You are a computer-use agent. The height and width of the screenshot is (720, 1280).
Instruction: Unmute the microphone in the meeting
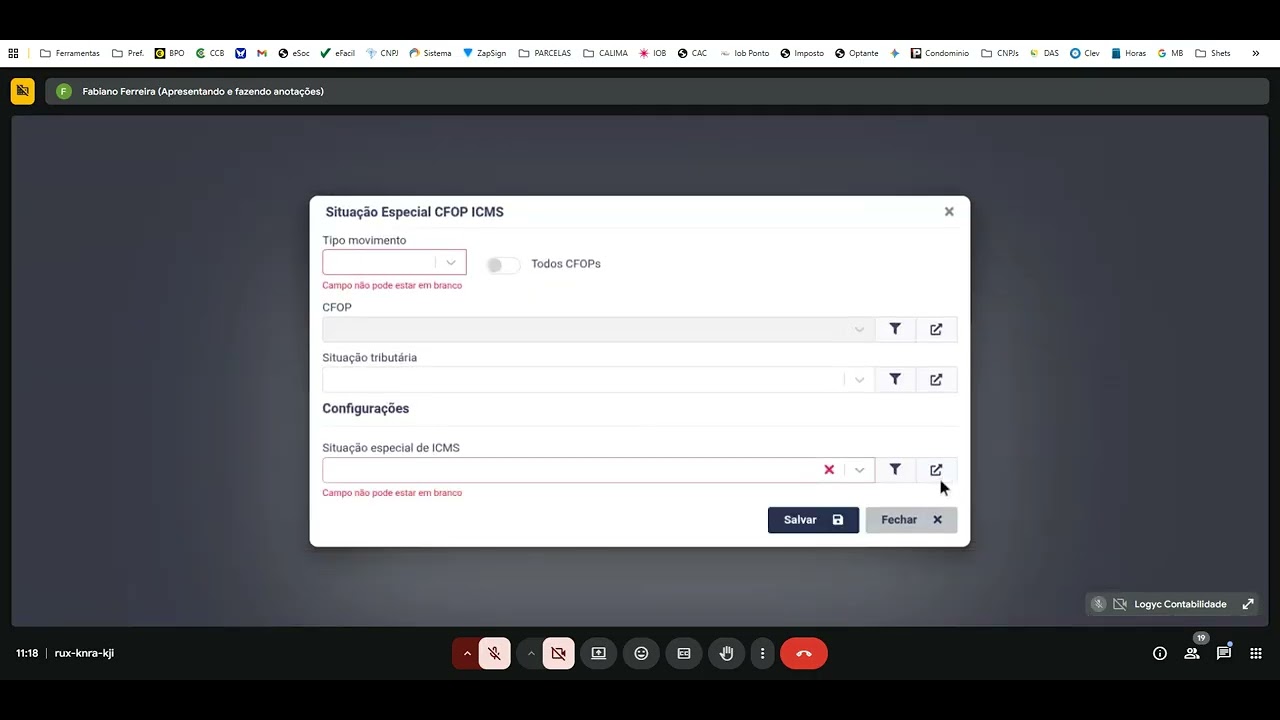494,653
